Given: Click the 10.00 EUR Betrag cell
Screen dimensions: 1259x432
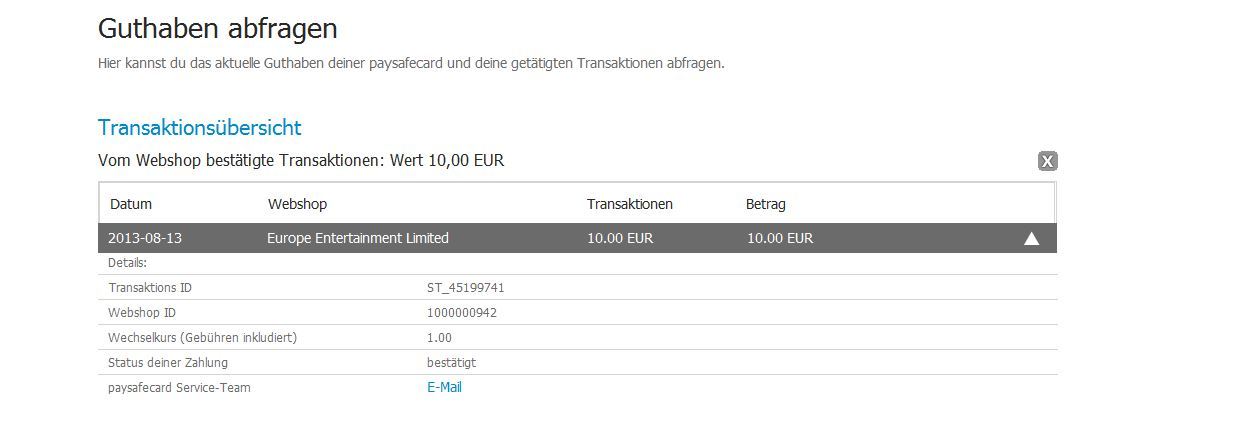Looking at the screenshot, I should (x=780, y=238).
